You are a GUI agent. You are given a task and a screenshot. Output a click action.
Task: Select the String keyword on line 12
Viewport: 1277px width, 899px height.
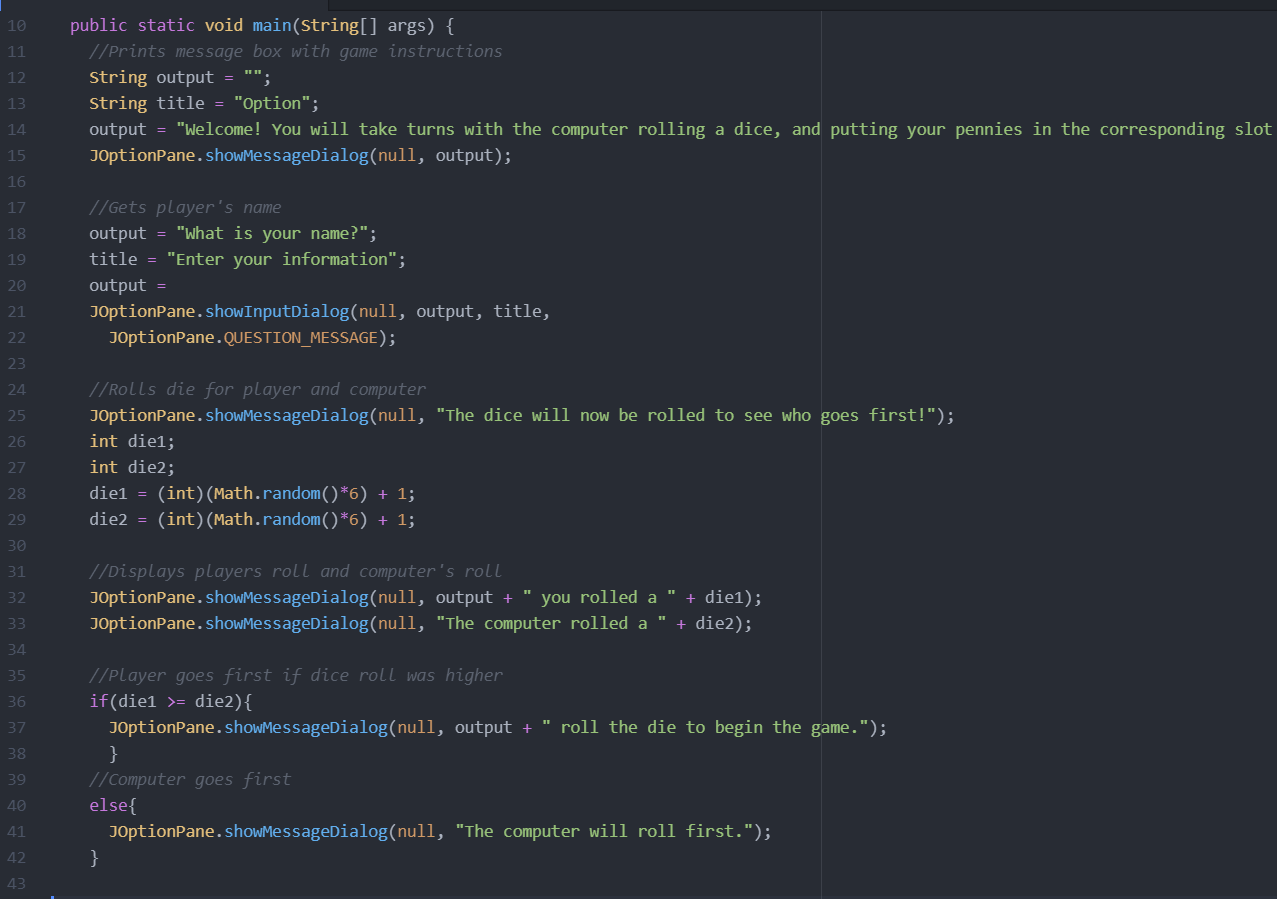tap(117, 77)
